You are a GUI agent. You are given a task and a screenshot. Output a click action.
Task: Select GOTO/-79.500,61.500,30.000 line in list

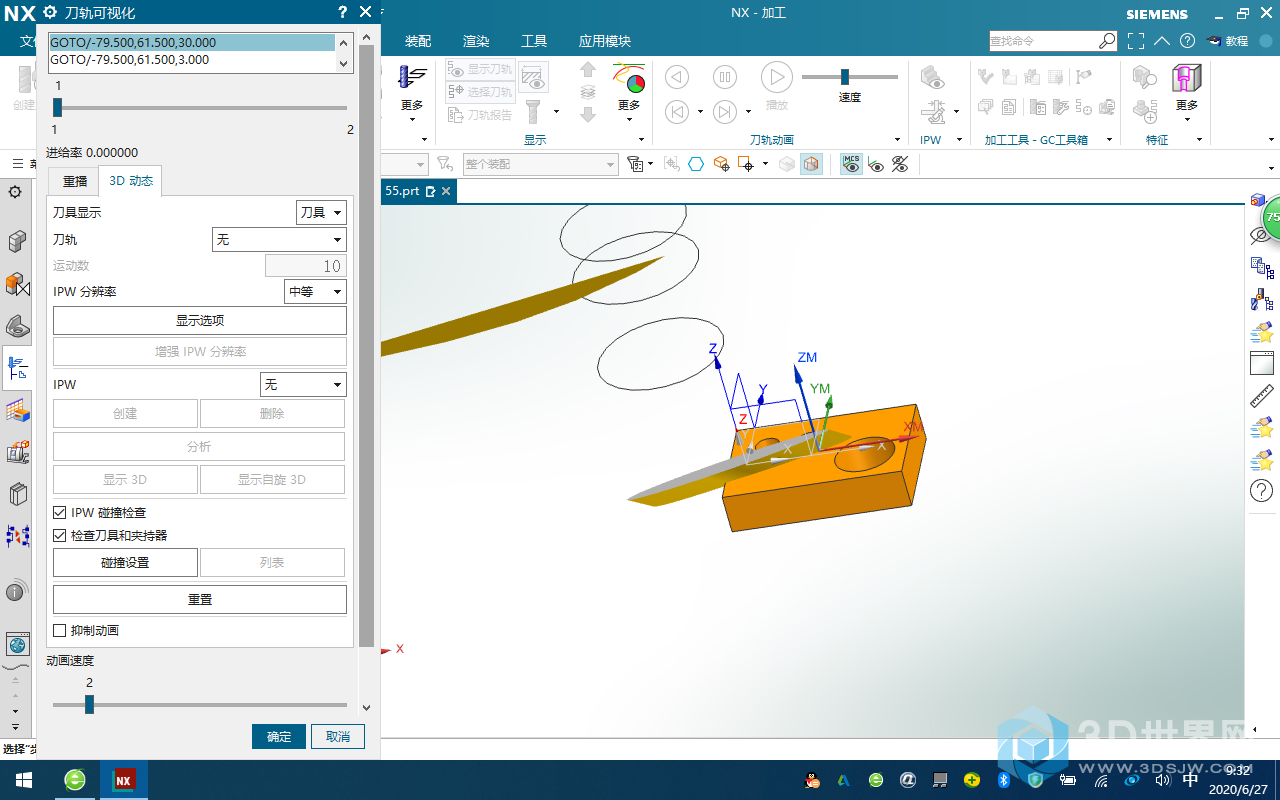(192, 43)
